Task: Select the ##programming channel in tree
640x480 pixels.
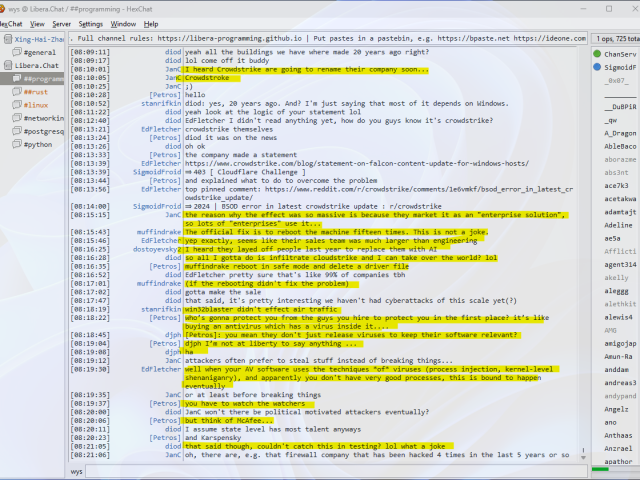Action: click(44, 78)
